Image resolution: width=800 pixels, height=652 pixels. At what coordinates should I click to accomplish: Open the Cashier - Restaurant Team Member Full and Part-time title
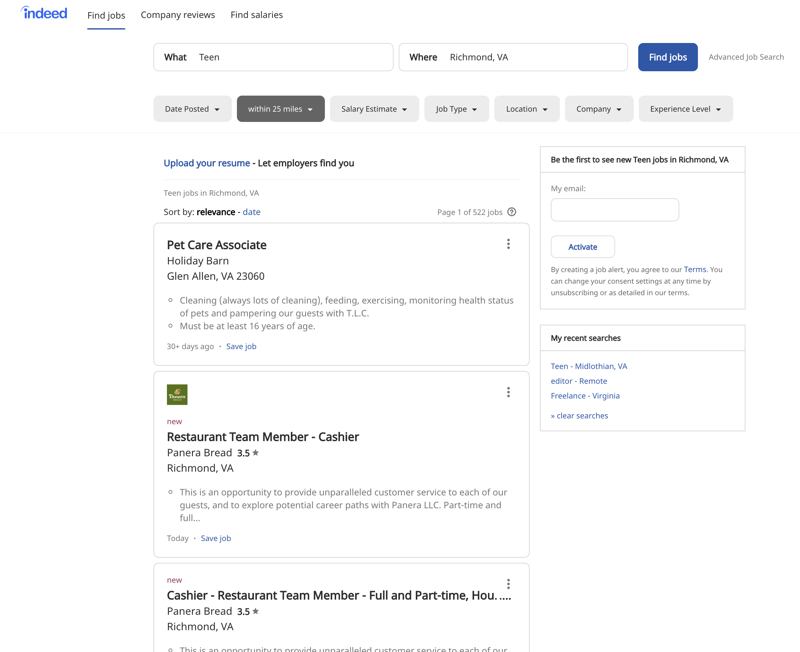pos(339,595)
